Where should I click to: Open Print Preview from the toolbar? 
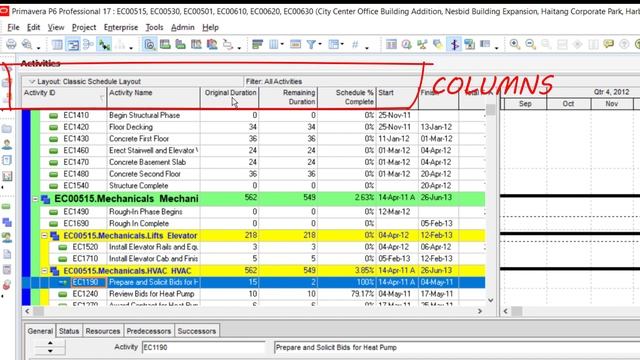point(27,44)
